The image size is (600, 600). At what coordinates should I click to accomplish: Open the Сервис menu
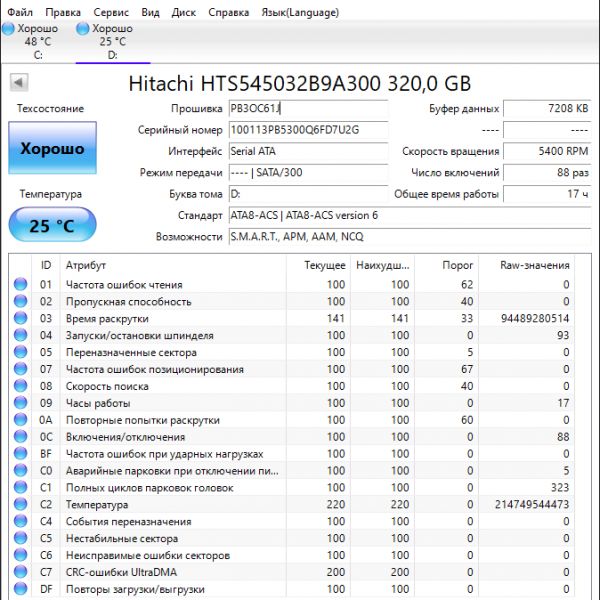(111, 13)
